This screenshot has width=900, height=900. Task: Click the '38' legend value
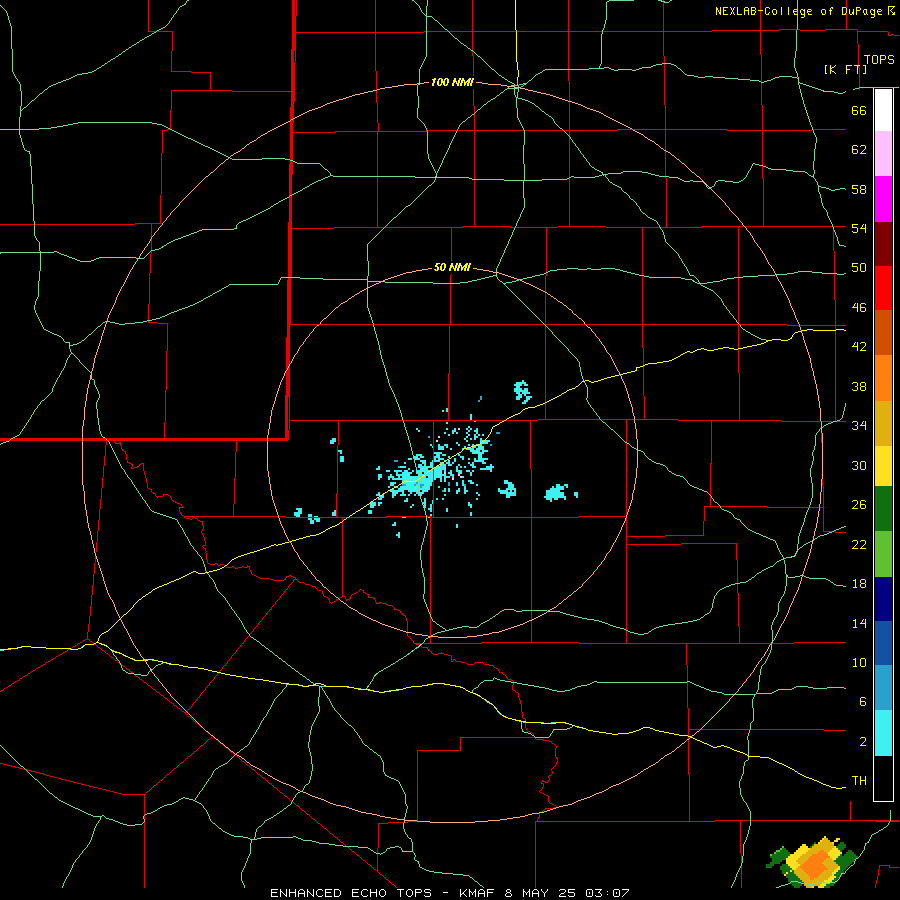pos(859,386)
